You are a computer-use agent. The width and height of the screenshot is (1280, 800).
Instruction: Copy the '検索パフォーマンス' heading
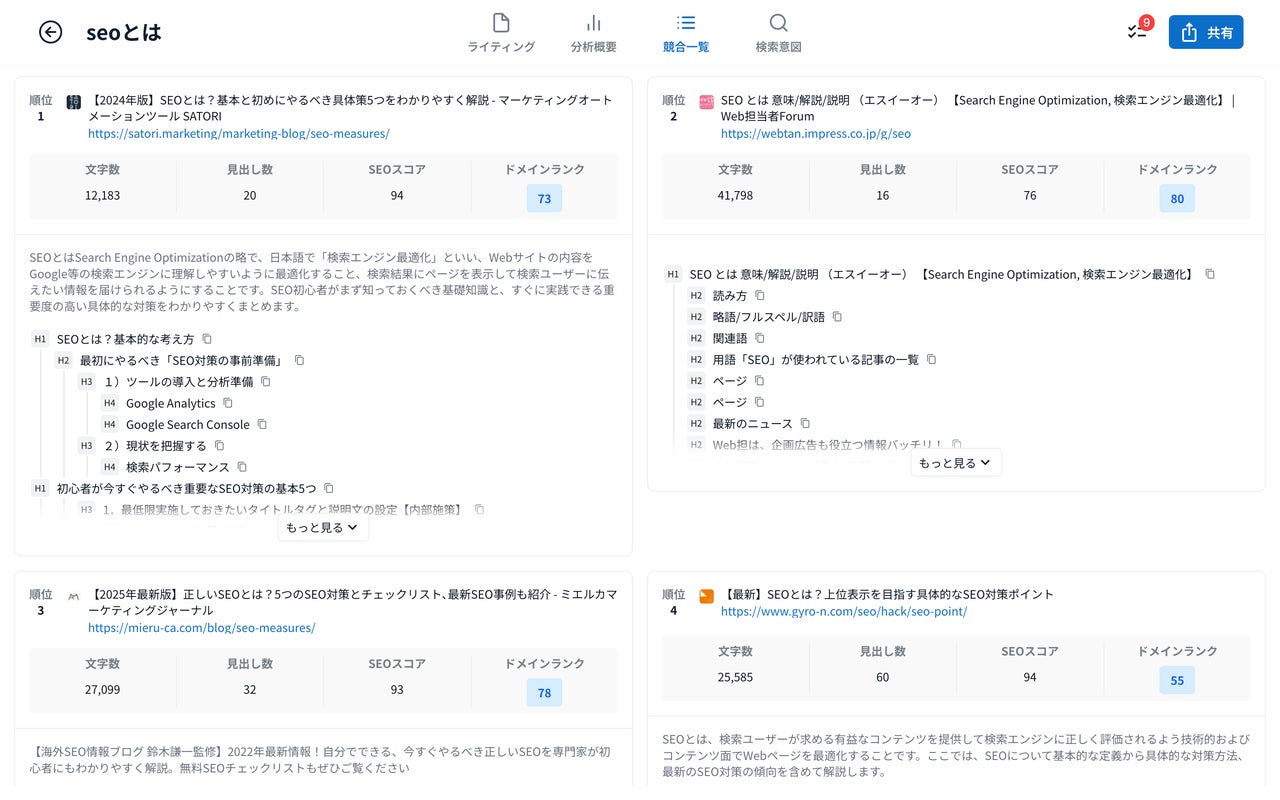click(x=242, y=467)
